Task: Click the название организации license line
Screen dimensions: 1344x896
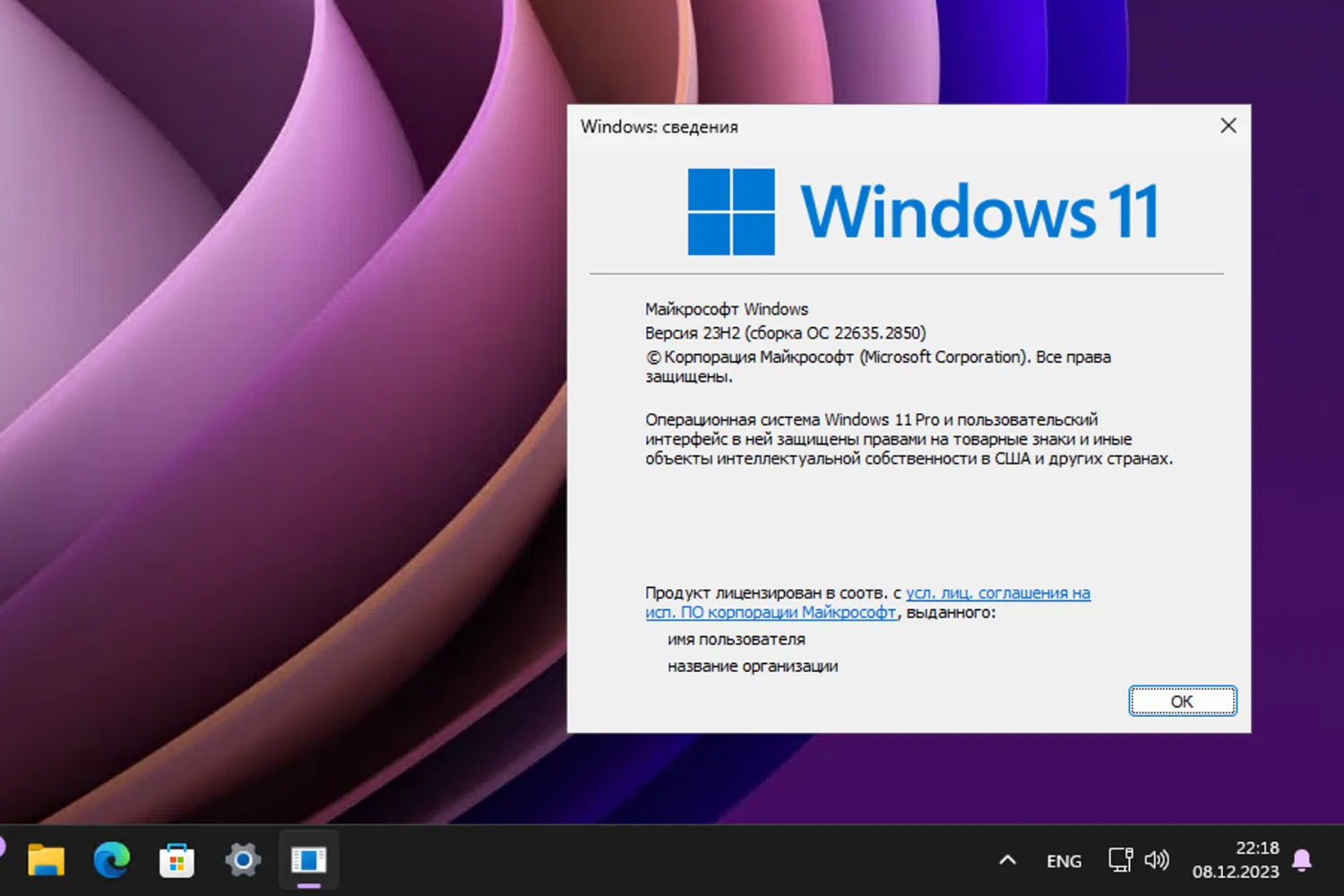Action: point(752,666)
